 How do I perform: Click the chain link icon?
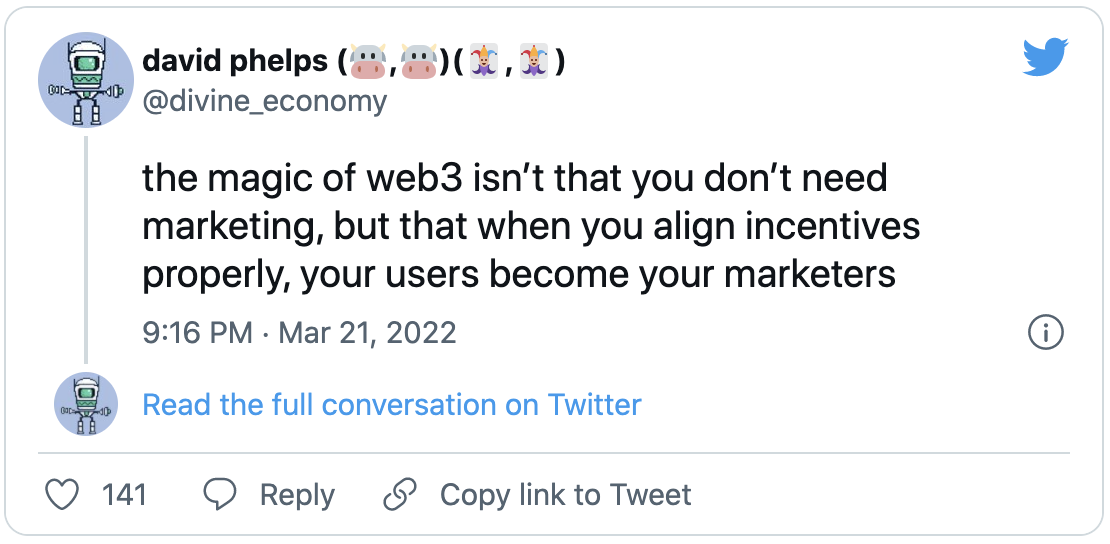[x=400, y=494]
